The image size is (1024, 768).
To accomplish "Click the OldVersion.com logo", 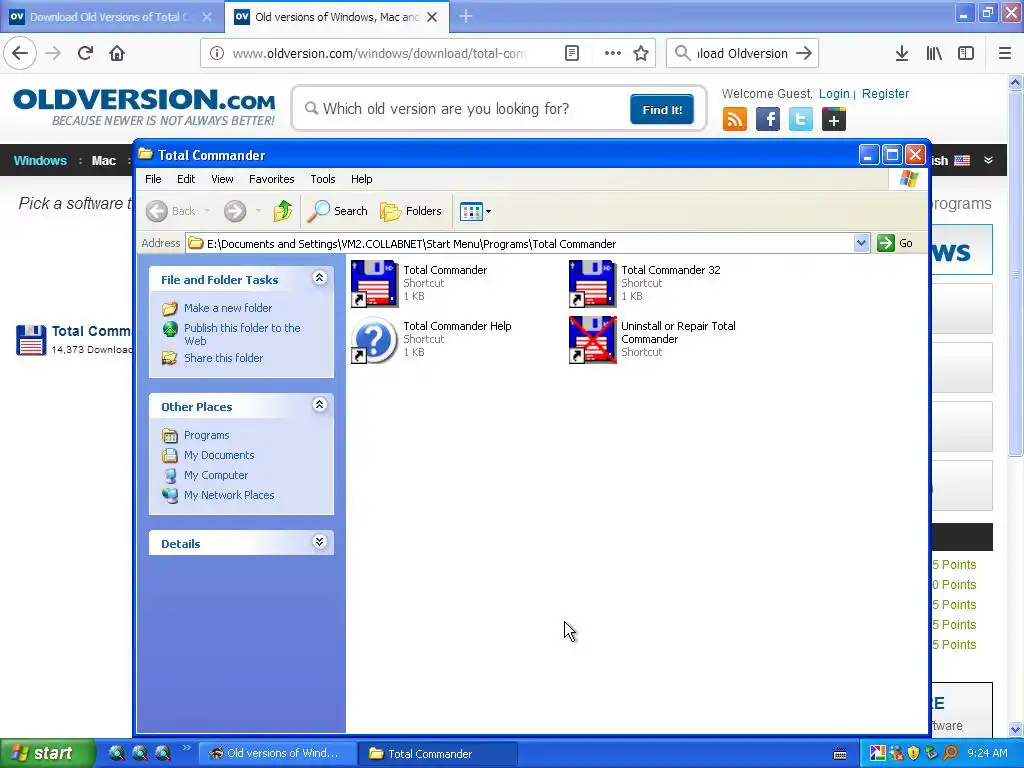I will point(144,107).
